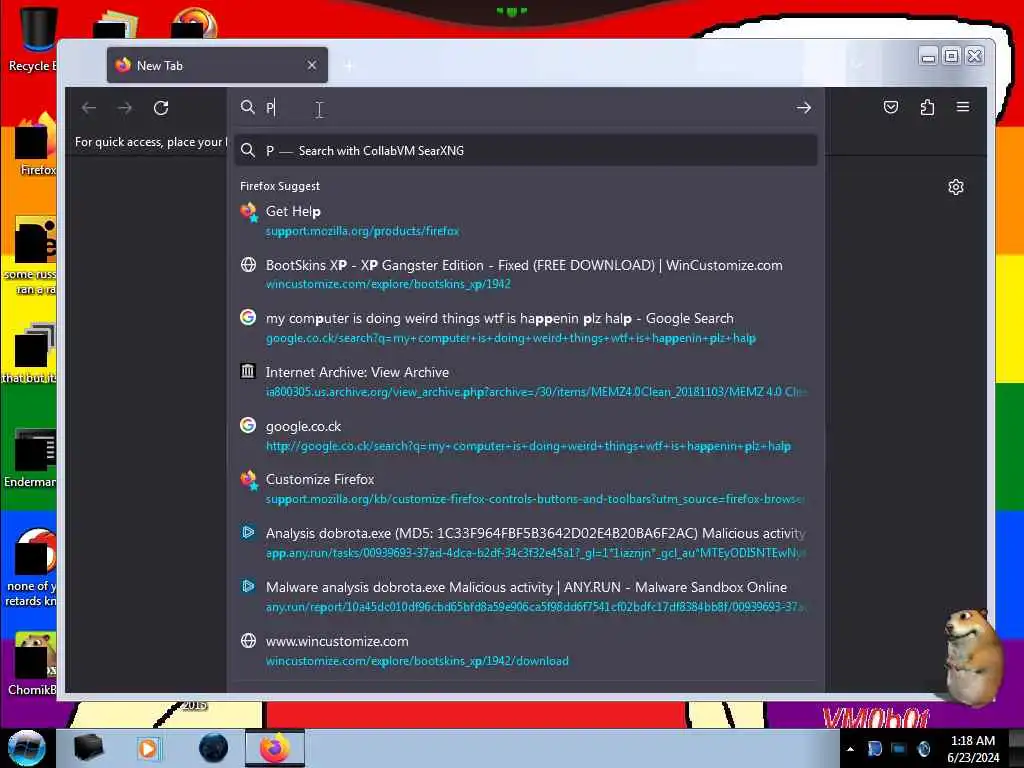Open the dark globe taskbar icon
The height and width of the screenshot is (768, 1024).
214,748
